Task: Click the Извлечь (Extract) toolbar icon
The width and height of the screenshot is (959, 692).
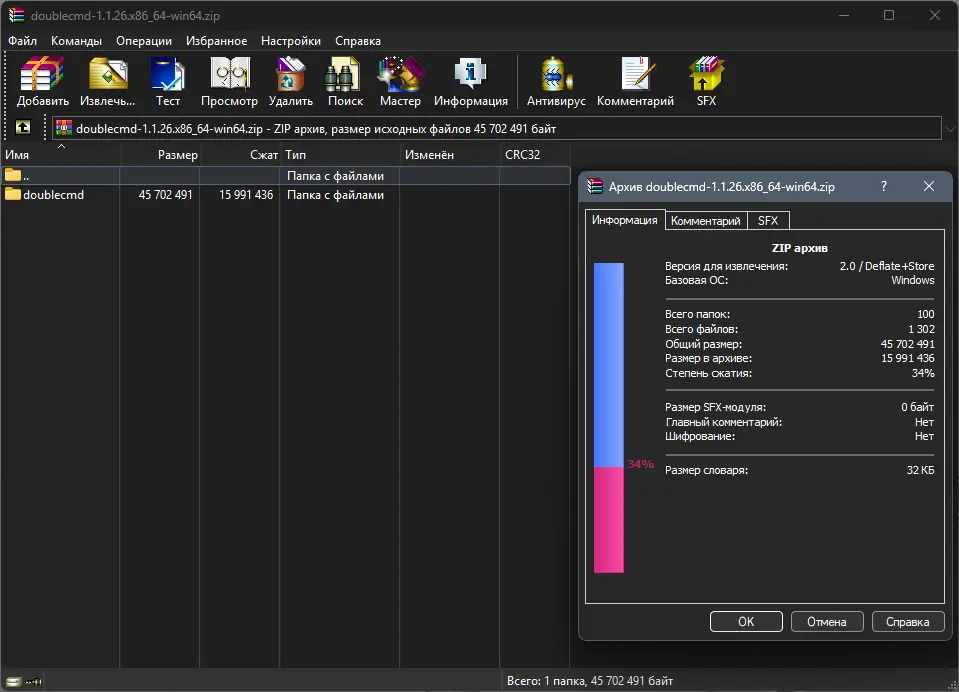Action: pyautogui.click(x=108, y=74)
